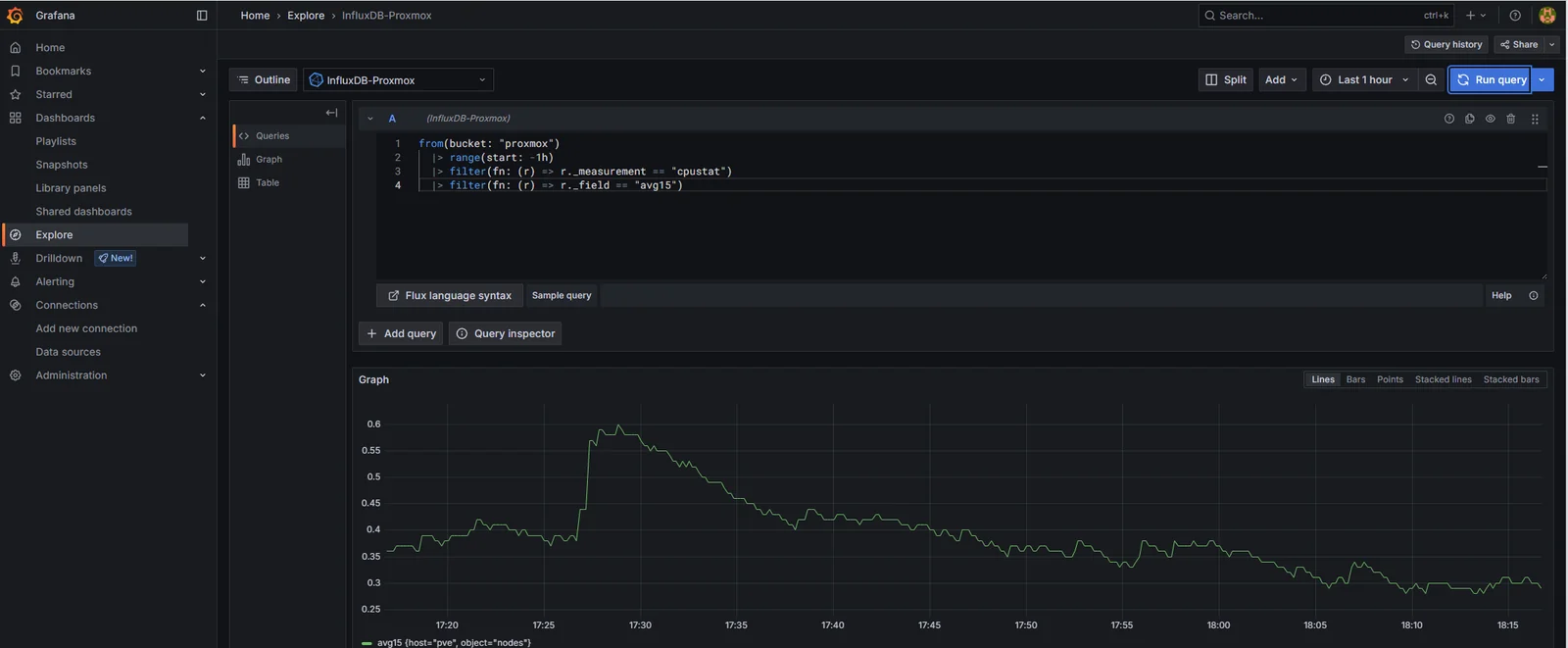Open Starred in sidebar
1568x648 pixels.
[54, 94]
